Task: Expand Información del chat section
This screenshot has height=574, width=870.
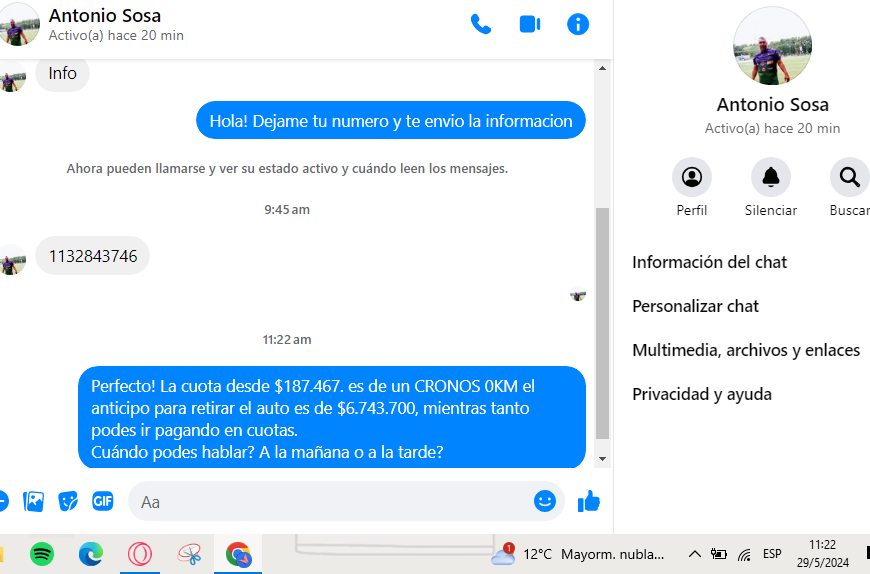Action: coord(709,262)
